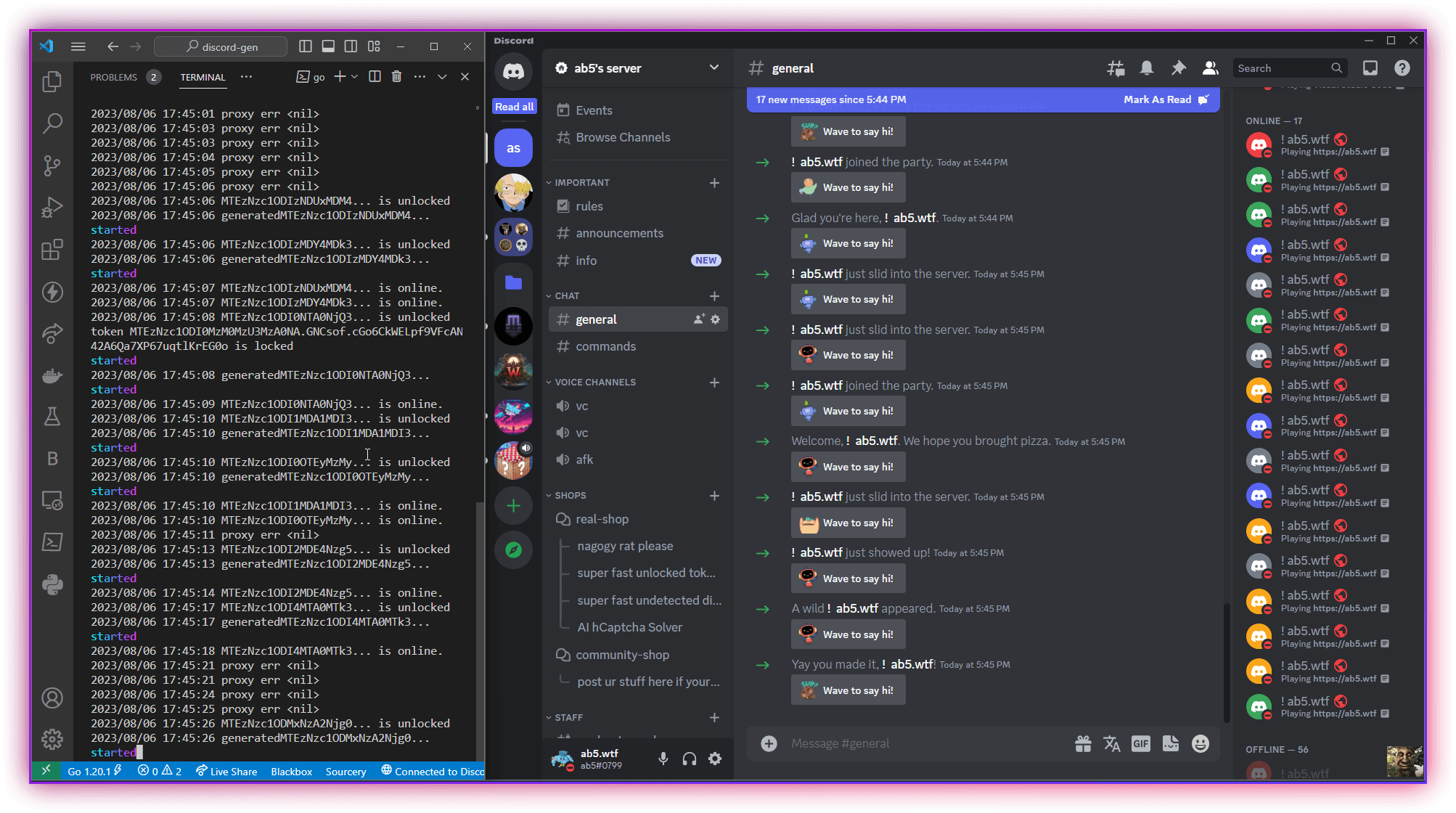Click Discord Search box

[1289, 68]
